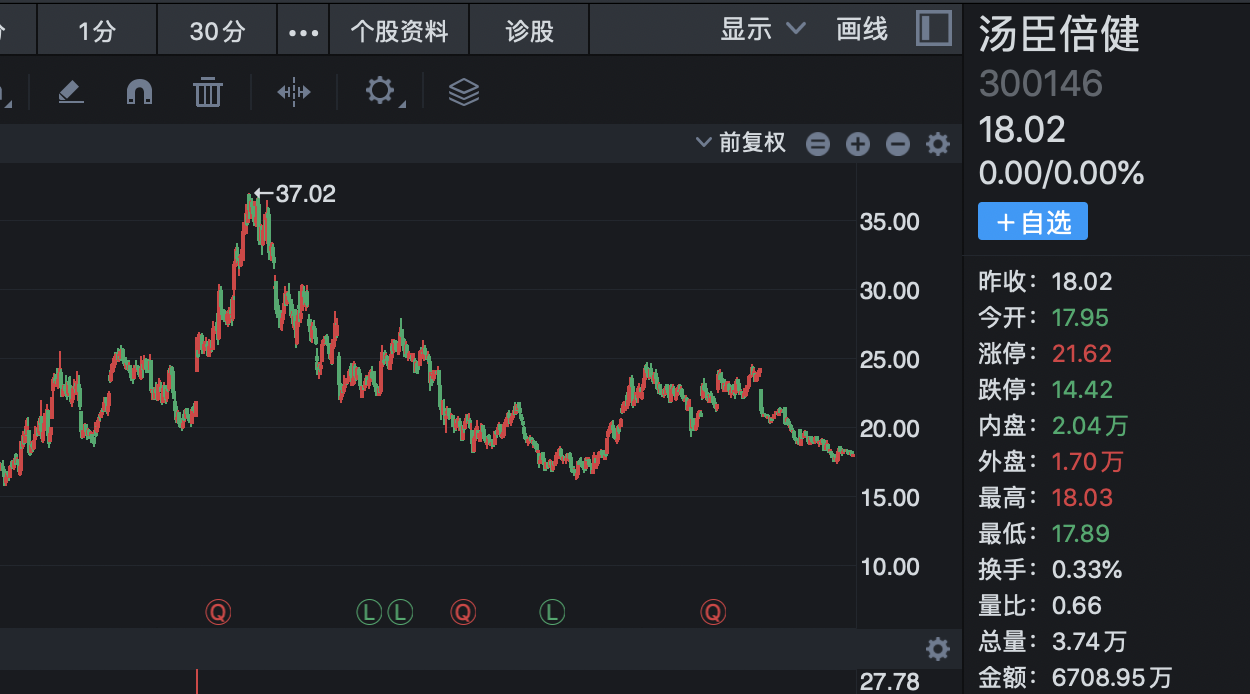Toggle 画线 drawing mode
The height and width of the screenshot is (694, 1250).
(862, 29)
